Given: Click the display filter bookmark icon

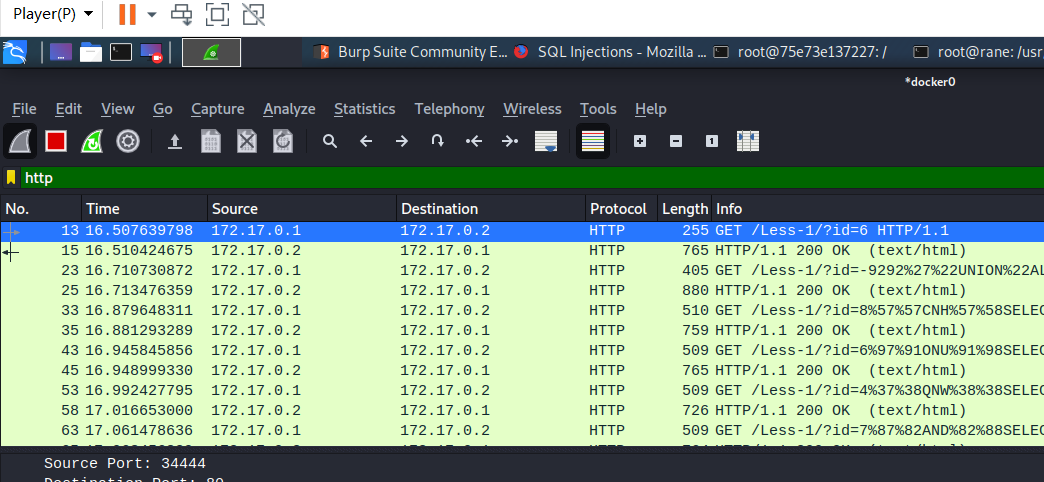Looking at the screenshot, I should [x=11, y=178].
